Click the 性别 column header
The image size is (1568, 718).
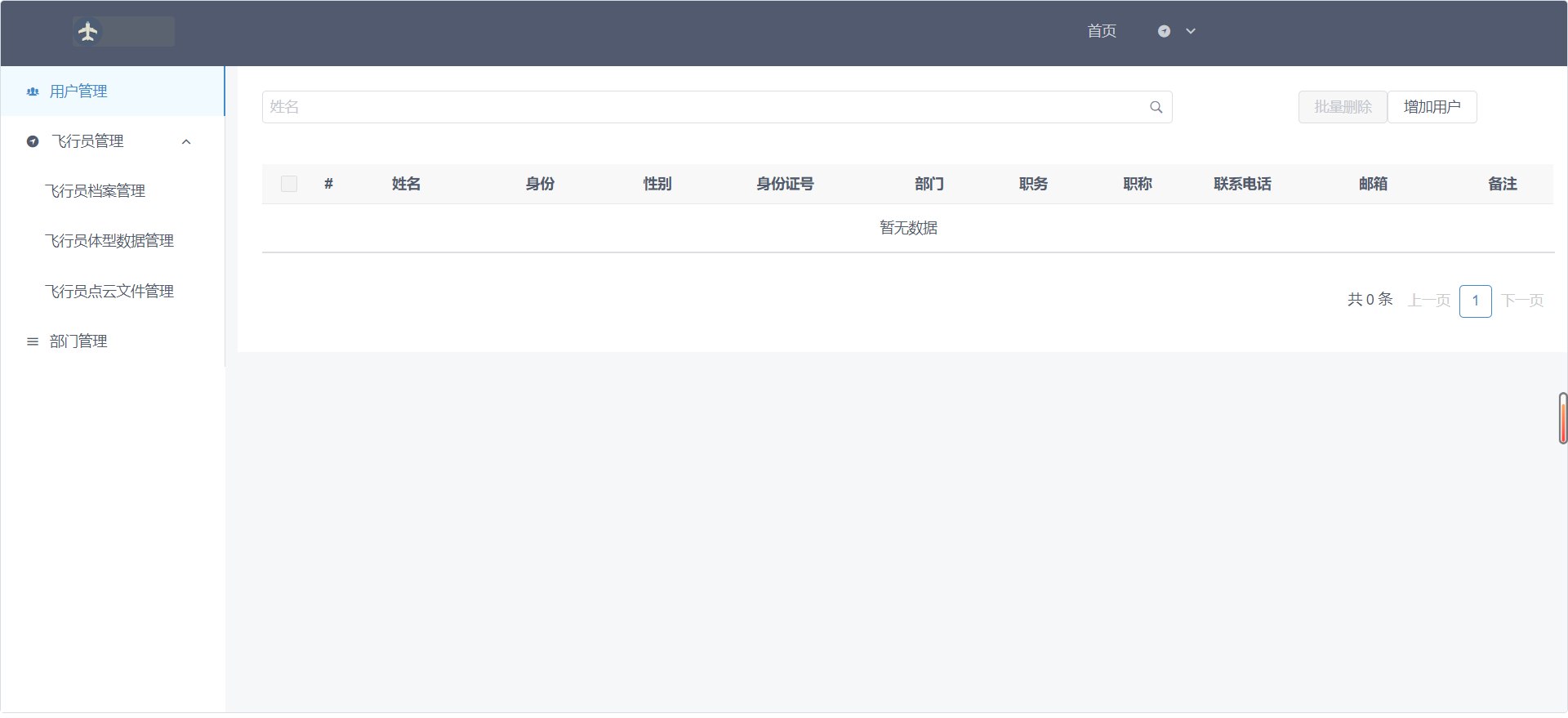click(657, 184)
